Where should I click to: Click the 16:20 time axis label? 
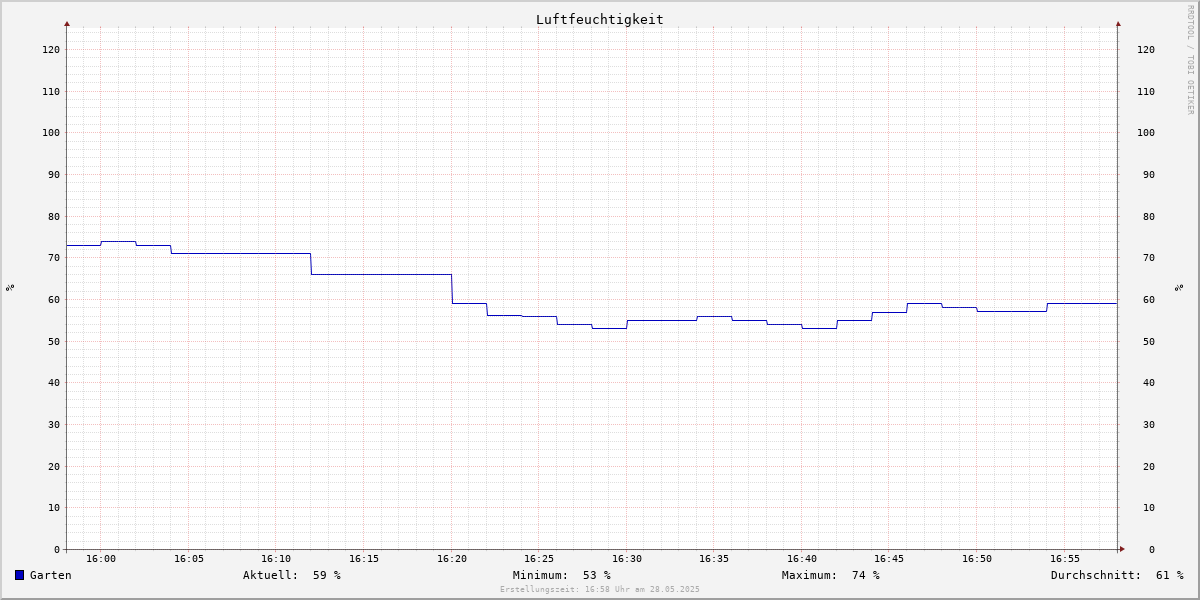452,559
